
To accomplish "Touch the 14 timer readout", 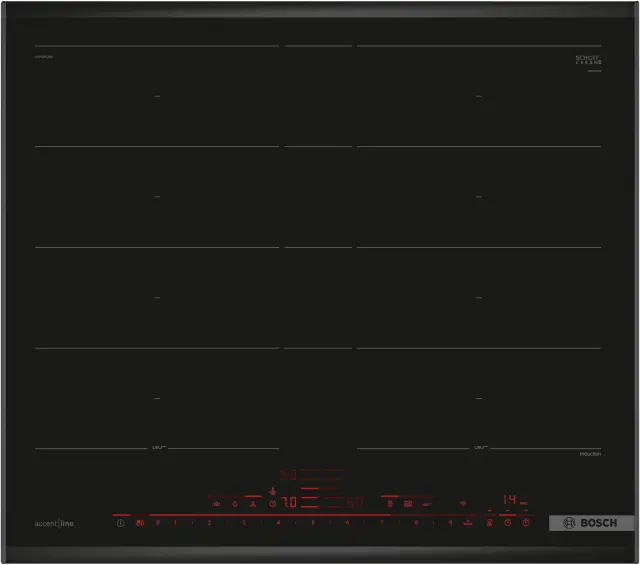I will click(509, 499).
